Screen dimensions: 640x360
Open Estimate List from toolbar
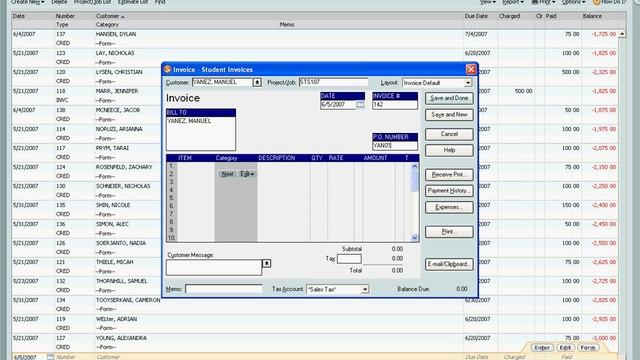[x=133, y=2]
